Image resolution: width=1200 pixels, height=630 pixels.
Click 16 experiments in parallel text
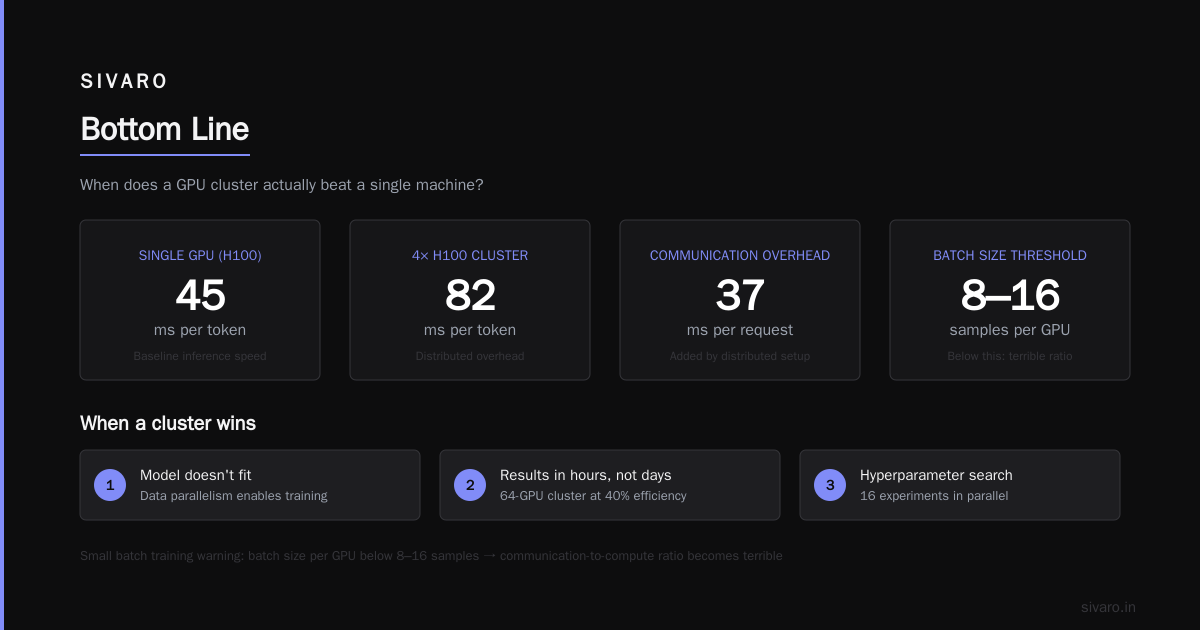(x=934, y=496)
